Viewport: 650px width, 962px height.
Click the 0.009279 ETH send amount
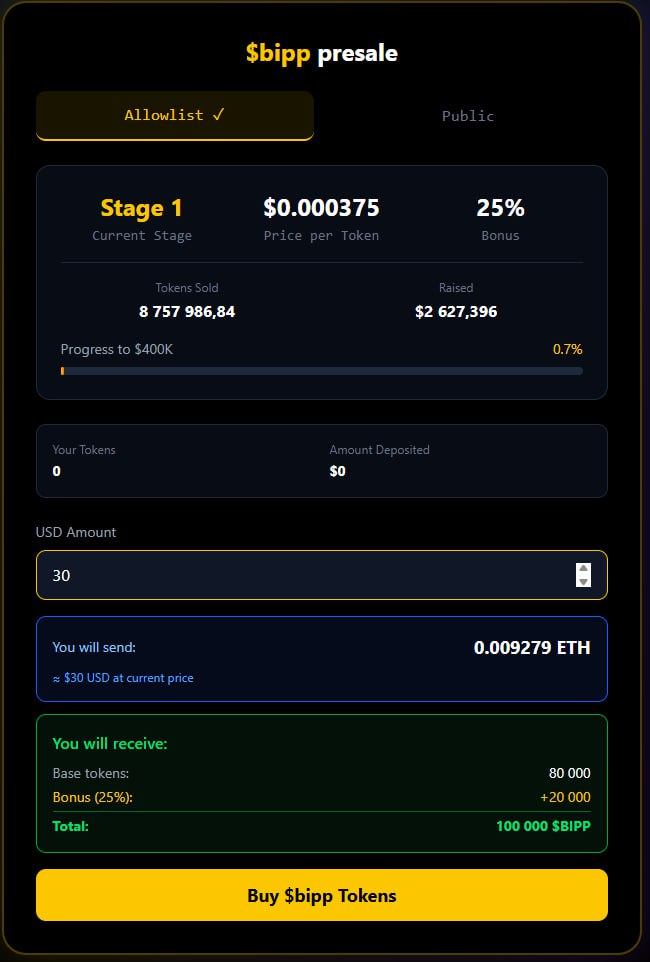(x=532, y=648)
